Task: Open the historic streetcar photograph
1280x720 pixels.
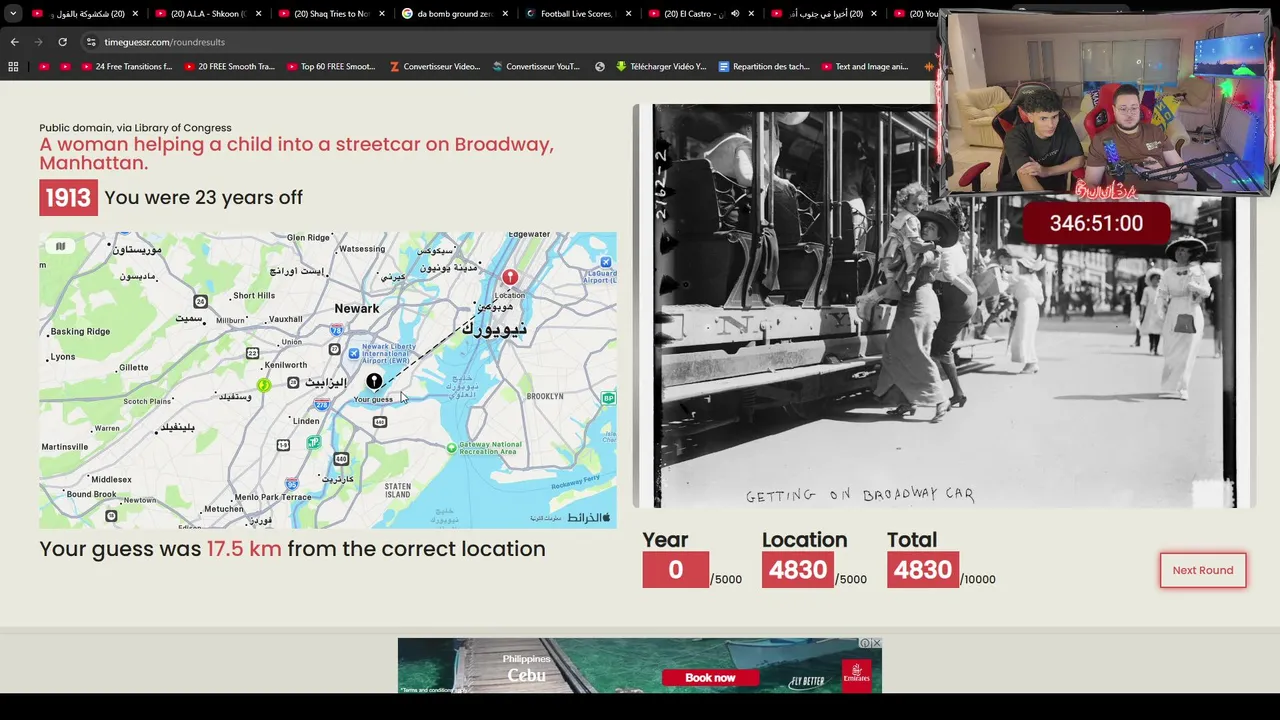Action: pos(944,306)
